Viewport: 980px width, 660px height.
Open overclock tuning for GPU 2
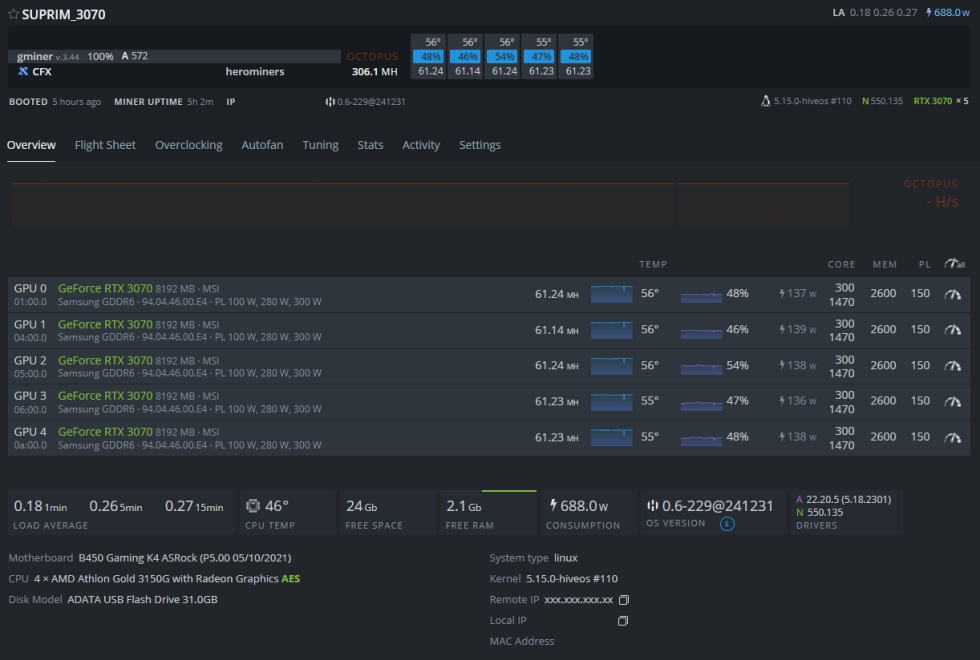pos(952,366)
